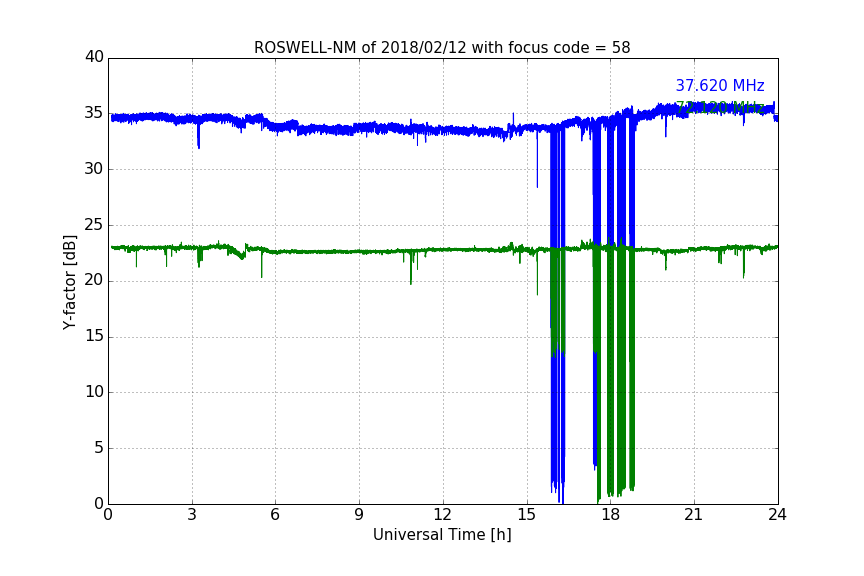Click x-axis tick label 3
This screenshot has height=576, width=864.
point(192,515)
